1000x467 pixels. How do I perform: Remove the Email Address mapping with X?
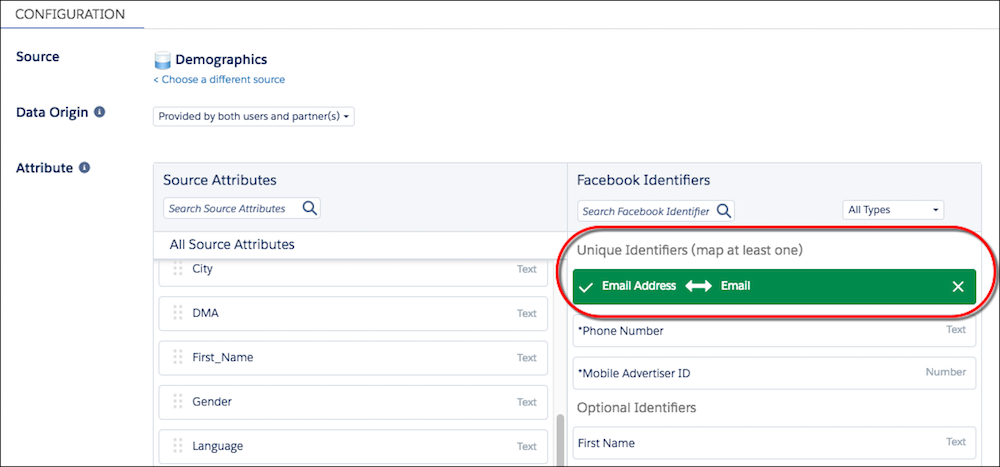coord(957,286)
